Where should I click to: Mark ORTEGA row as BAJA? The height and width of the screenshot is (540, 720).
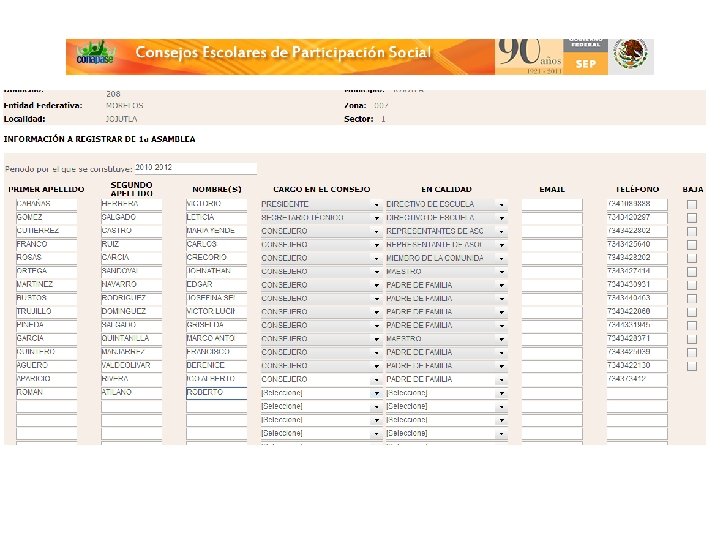[692, 272]
